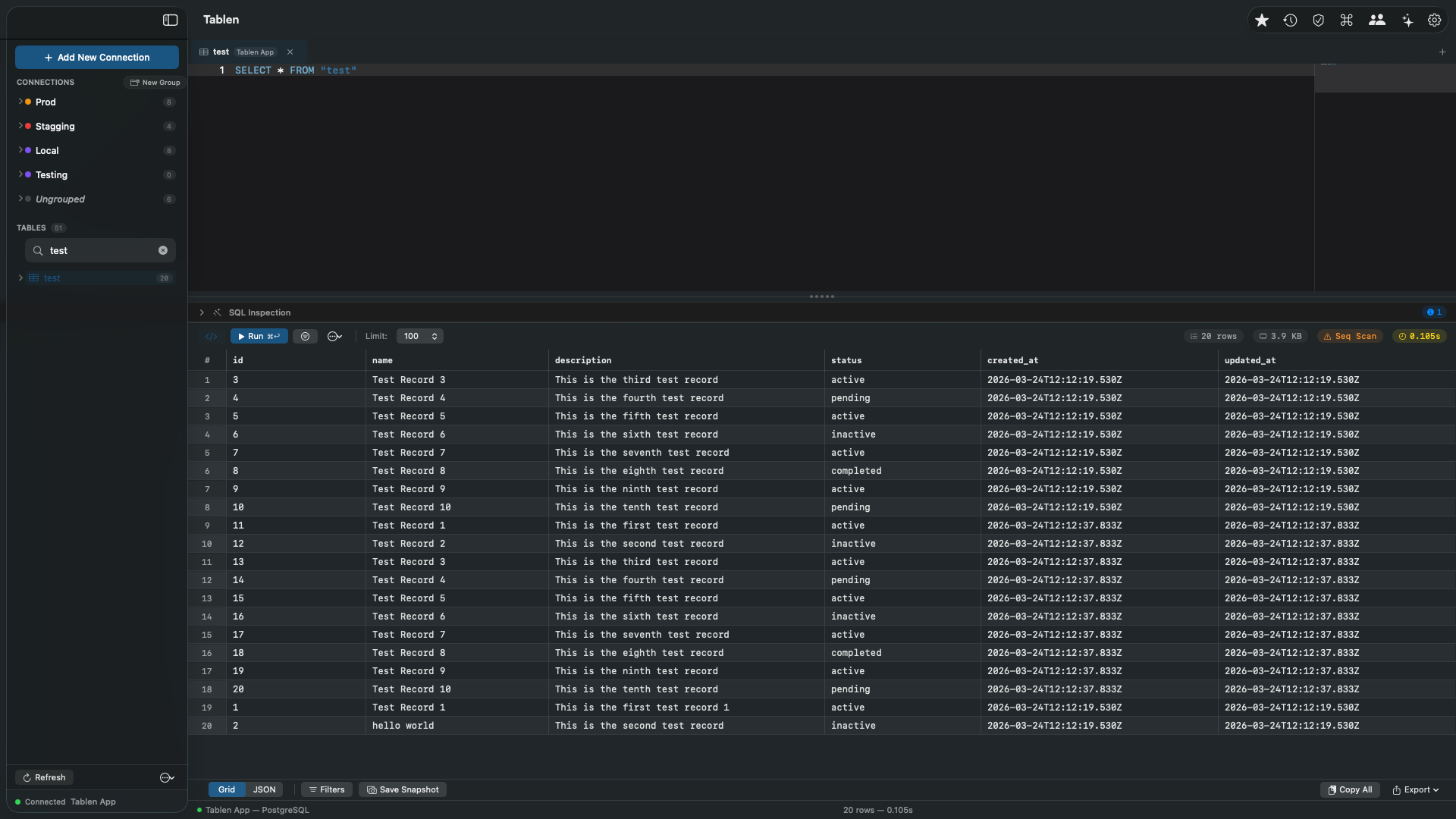This screenshot has width=1456, height=819.
Task: Open the Export dropdown menu
Action: click(x=1415, y=789)
